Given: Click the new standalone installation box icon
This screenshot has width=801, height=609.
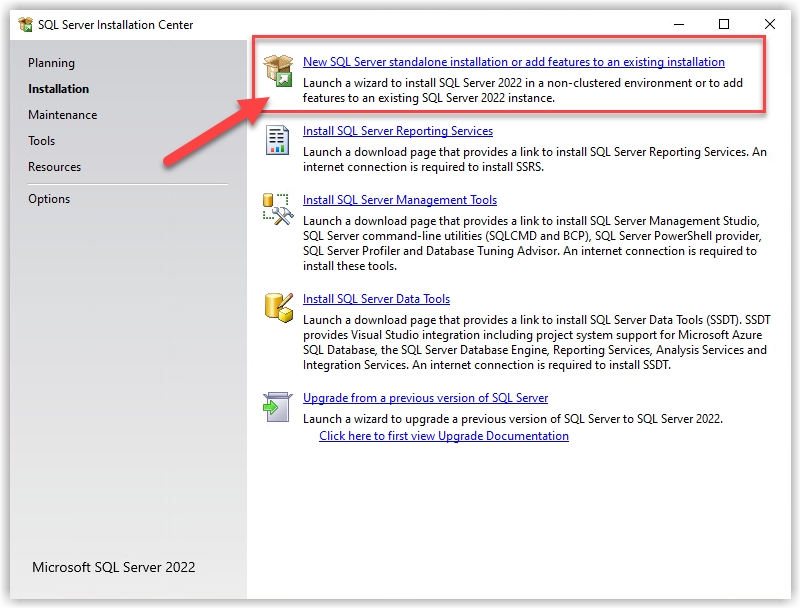Looking at the screenshot, I should (x=278, y=71).
